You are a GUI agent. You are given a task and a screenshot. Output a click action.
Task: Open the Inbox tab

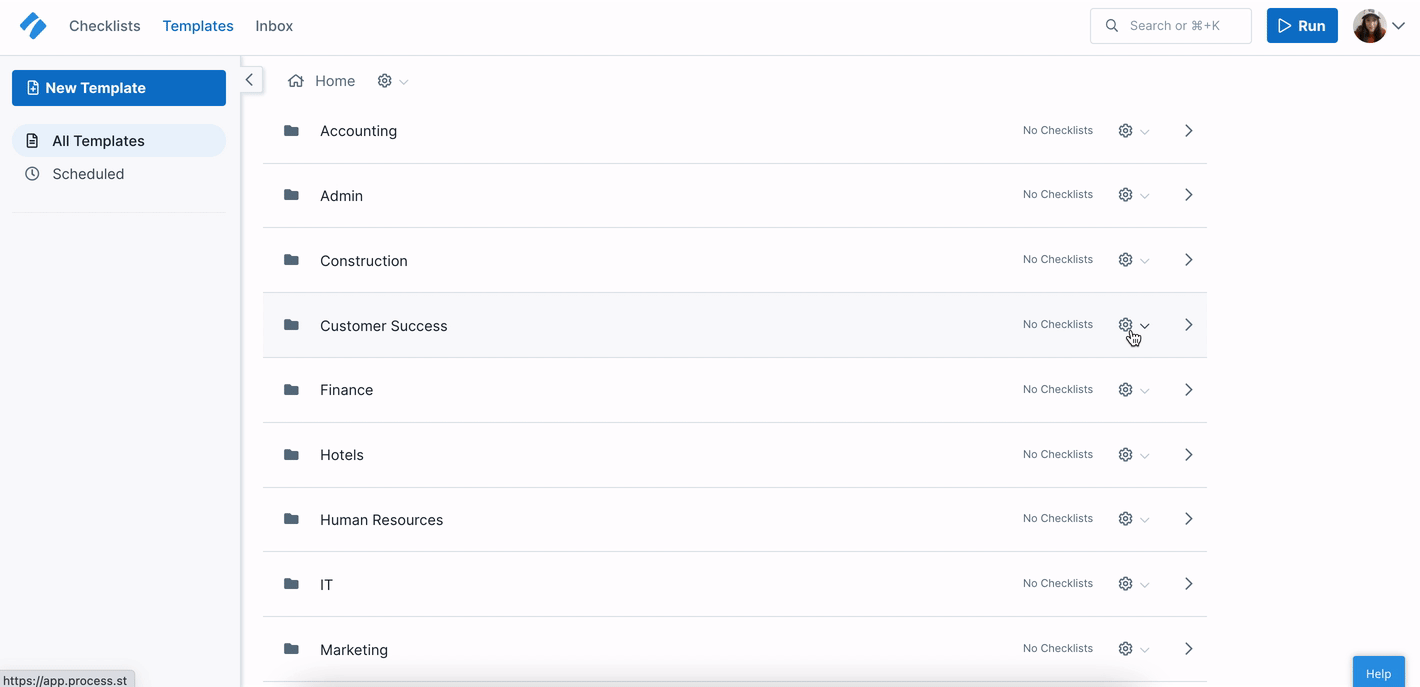[x=274, y=26]
